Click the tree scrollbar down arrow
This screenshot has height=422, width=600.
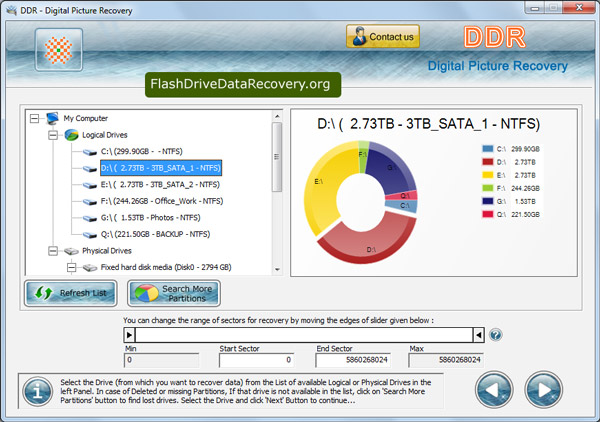[x=277, y=270]
